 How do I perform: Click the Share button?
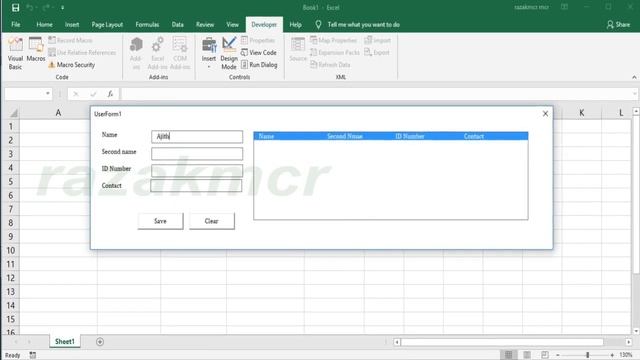click(618, 24)
